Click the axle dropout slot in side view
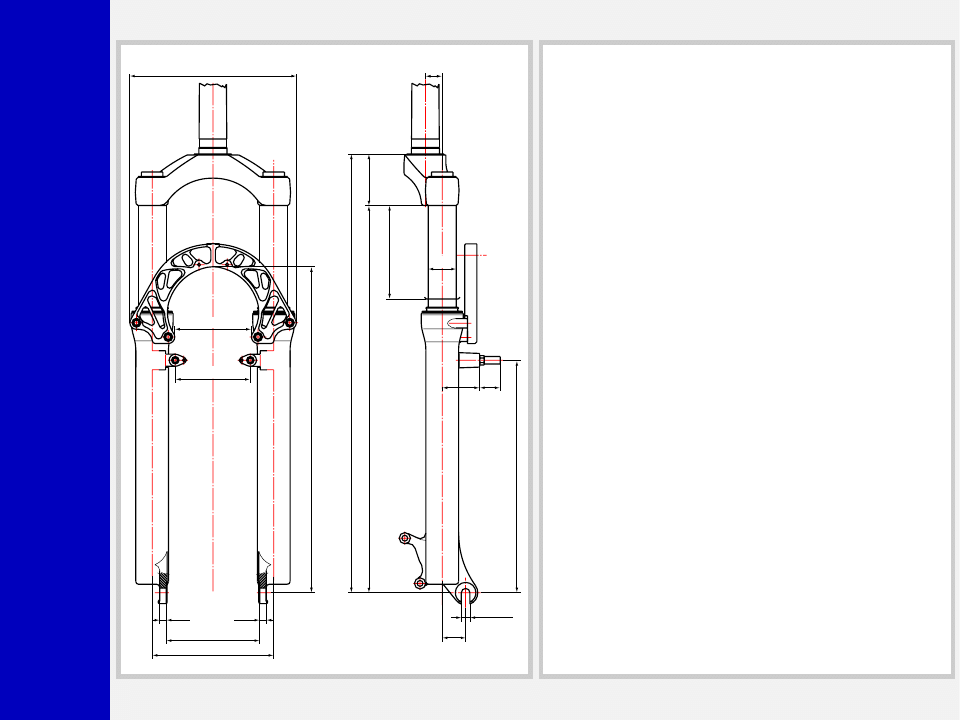The height and width of the screenshot is (720, 960). point(466,595)
